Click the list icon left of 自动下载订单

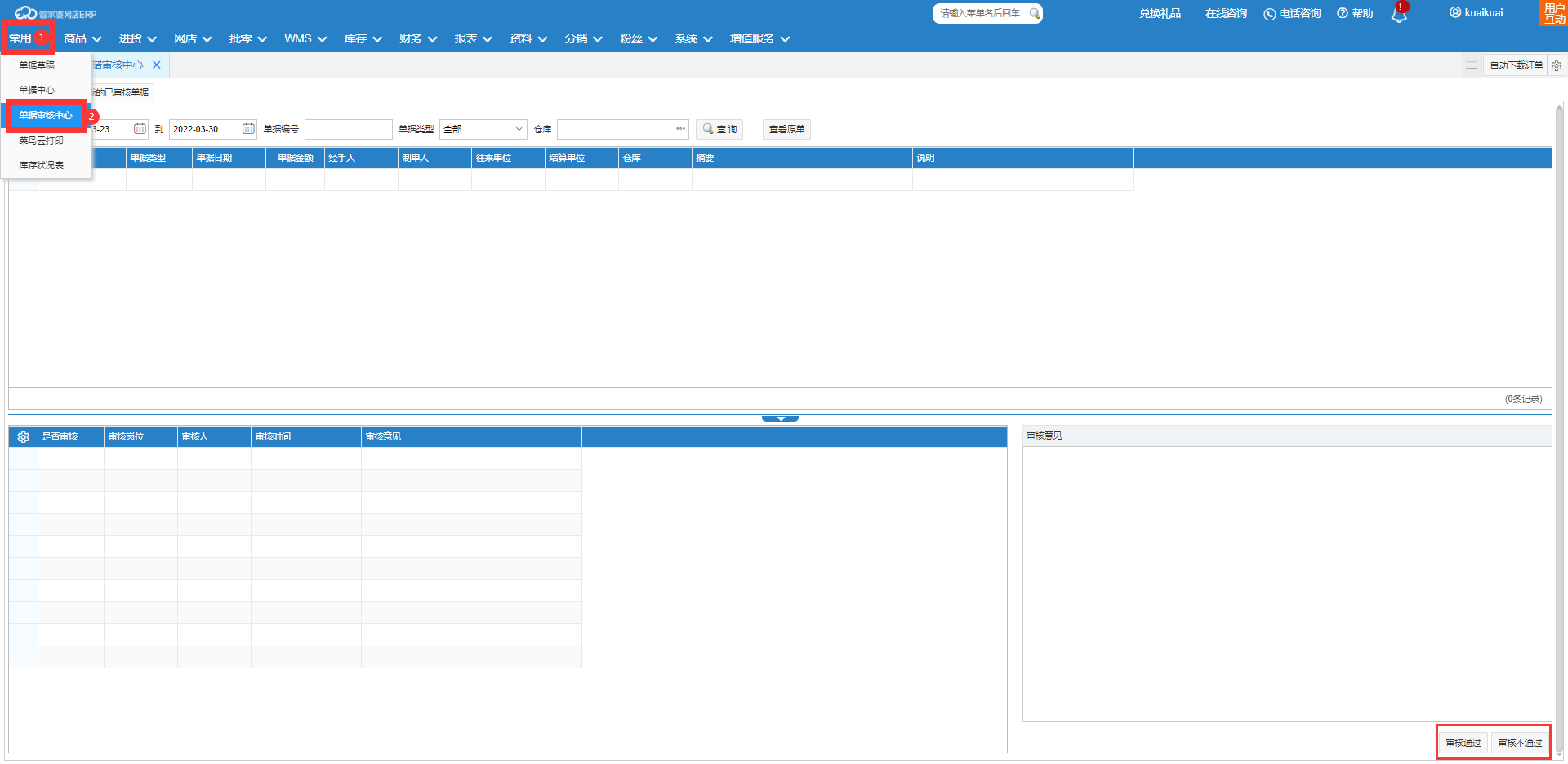[1472, 65]
